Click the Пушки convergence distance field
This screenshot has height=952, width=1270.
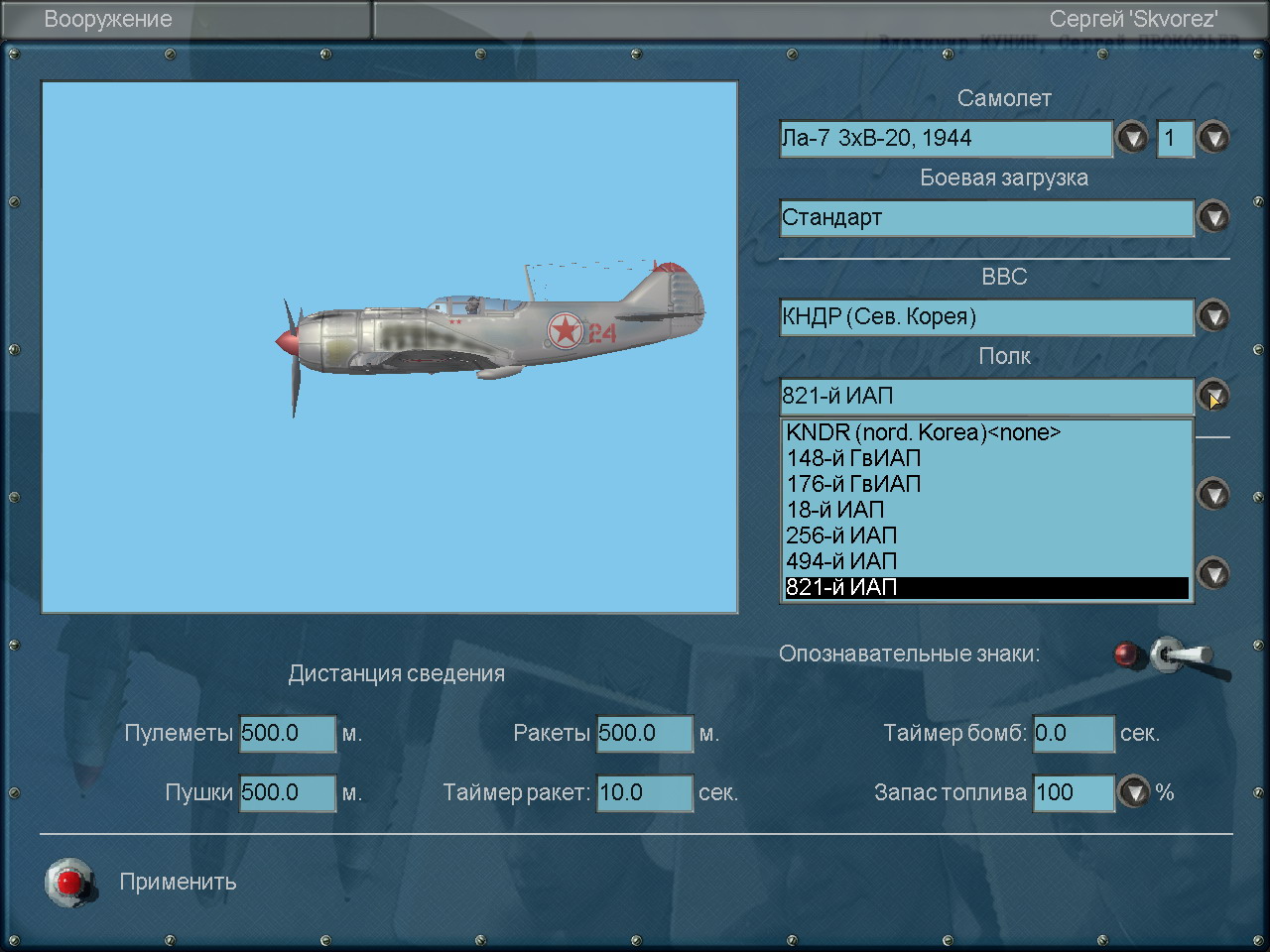[x=288, y=793]
